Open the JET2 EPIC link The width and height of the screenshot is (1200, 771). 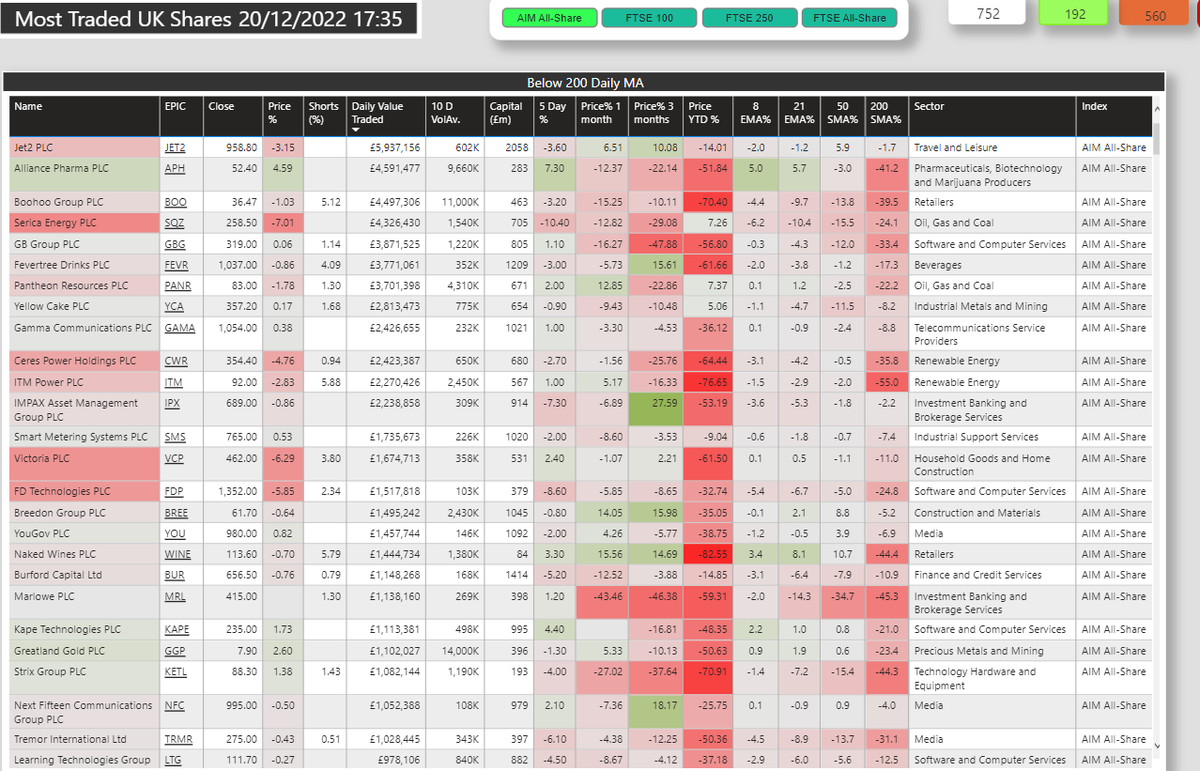pos(174,148)
